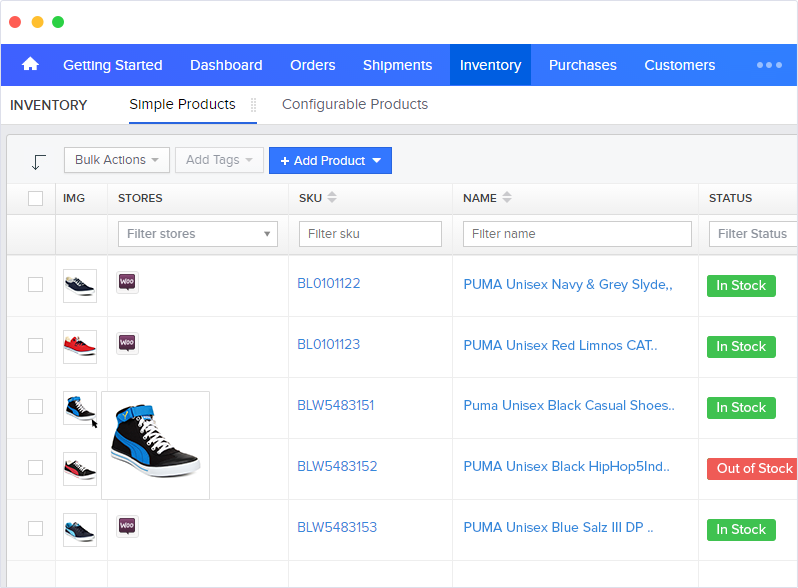Open the Customers menu
The image size is (798, 588).
click(679, 65)
